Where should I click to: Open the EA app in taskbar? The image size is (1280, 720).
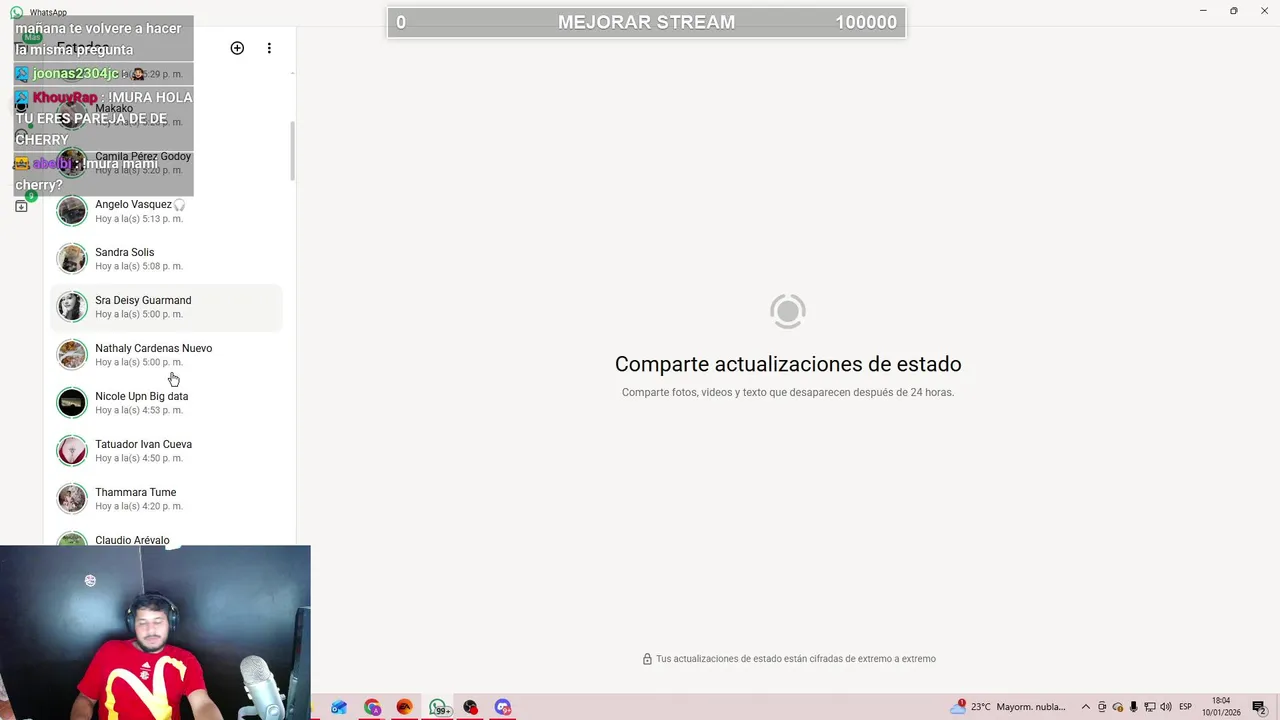405,707
